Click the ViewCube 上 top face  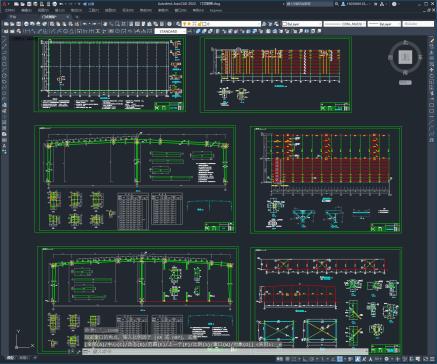pos(405,57)
